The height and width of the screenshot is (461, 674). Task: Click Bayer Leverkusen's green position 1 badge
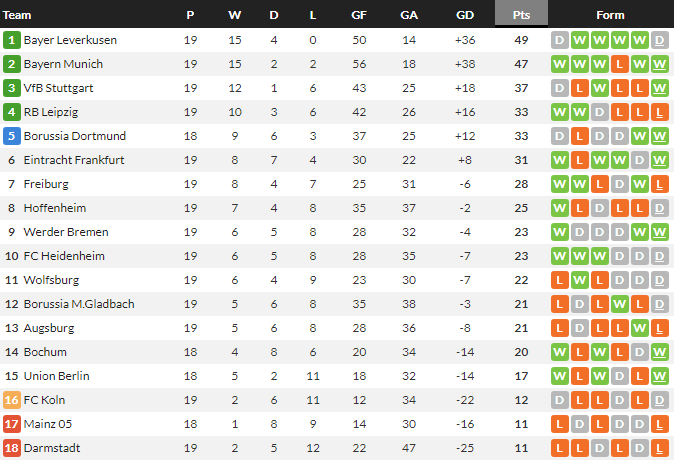[x=12, y=40]
